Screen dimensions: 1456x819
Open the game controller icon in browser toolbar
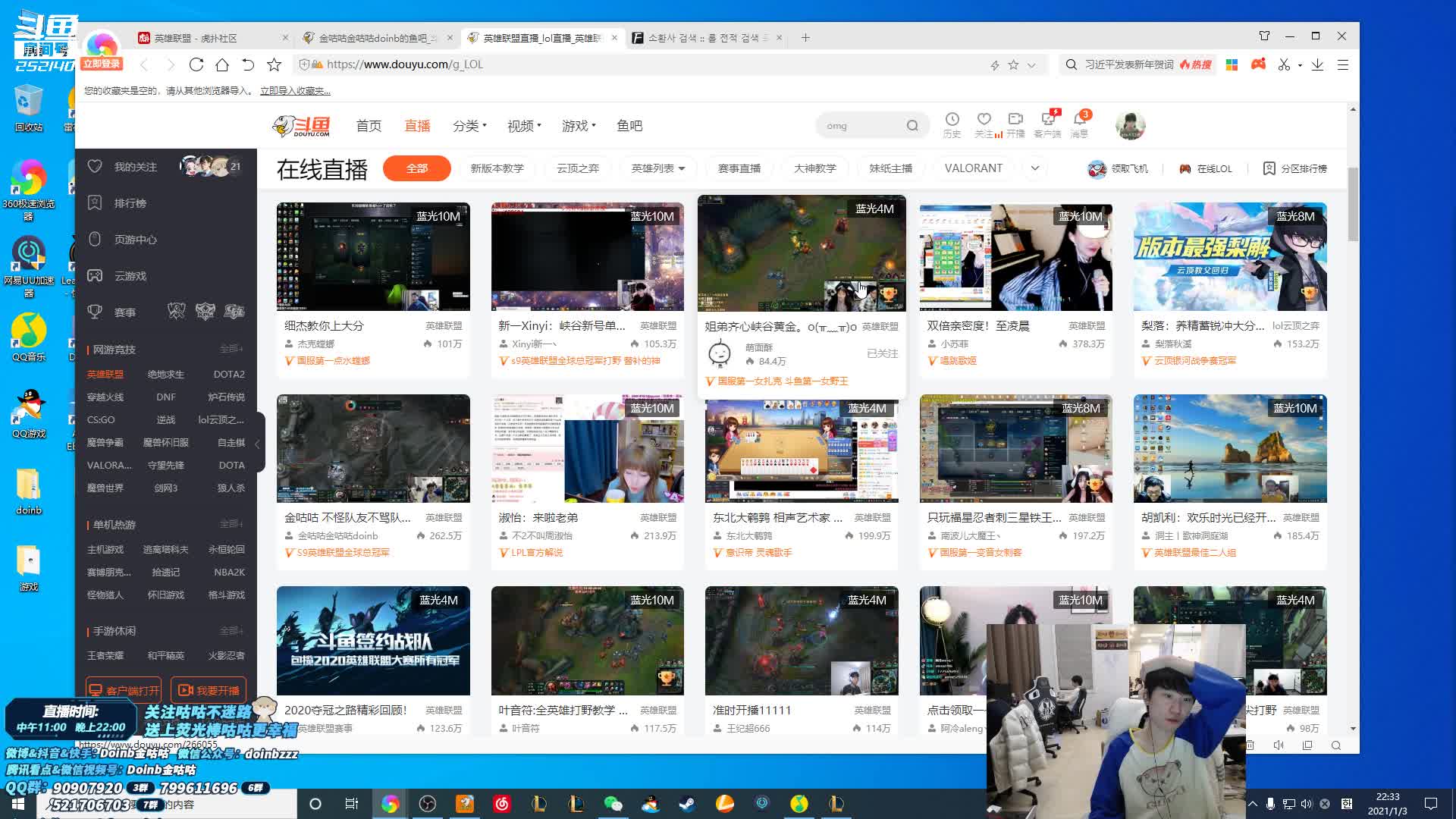click(x=1259, y=64)
